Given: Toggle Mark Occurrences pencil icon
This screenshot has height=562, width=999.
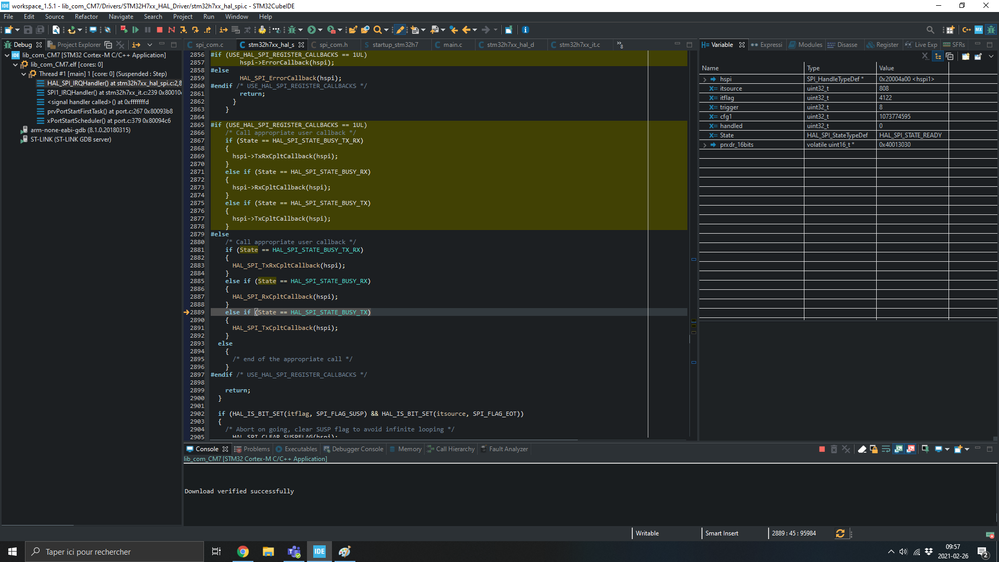Looking at the screenshot, I should click(400, 30).
